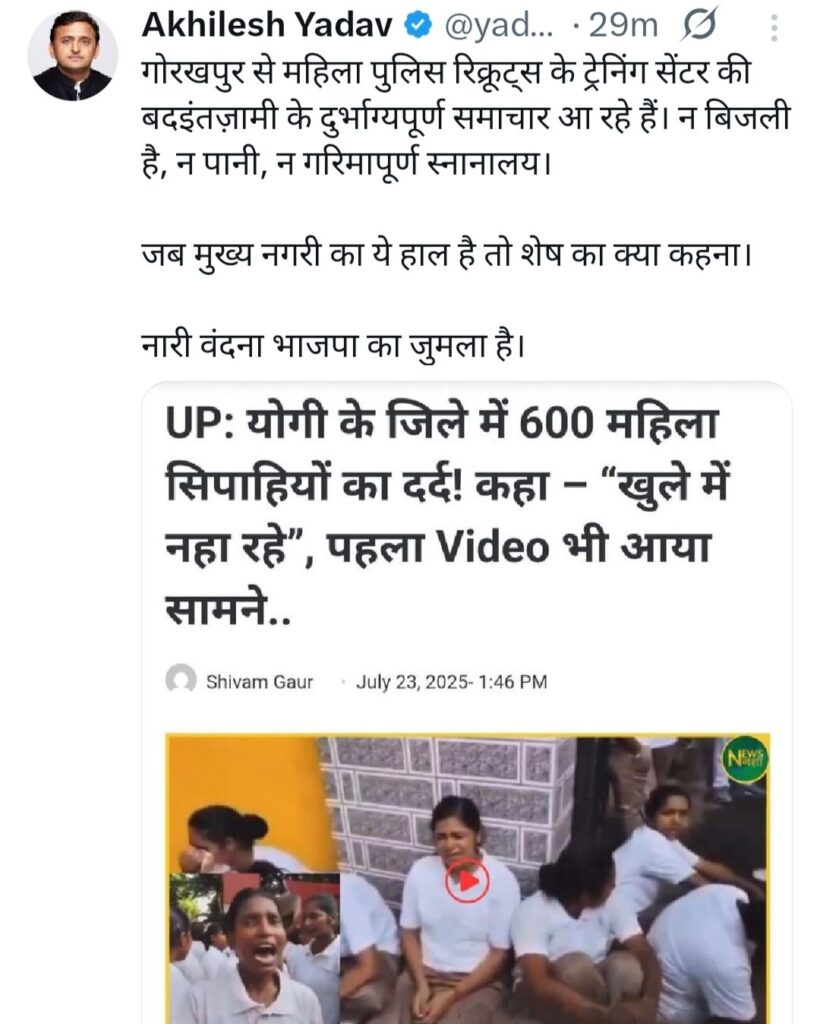
Task: Open the Shivam Gaur author name
Action: coord(259,682)
